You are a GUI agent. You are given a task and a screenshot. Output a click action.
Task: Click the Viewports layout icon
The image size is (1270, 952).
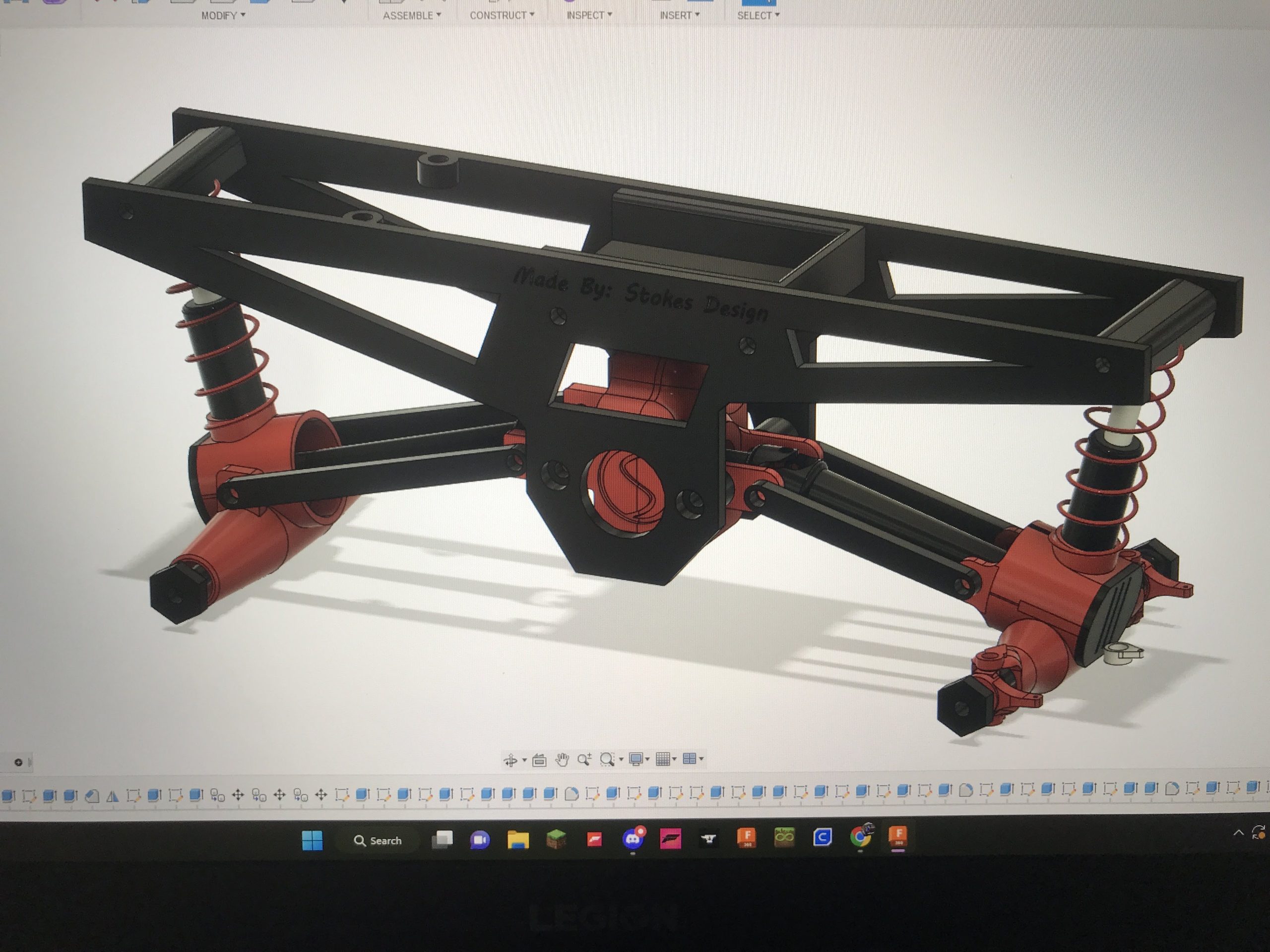pyautogui.click(x=690, y=759)
